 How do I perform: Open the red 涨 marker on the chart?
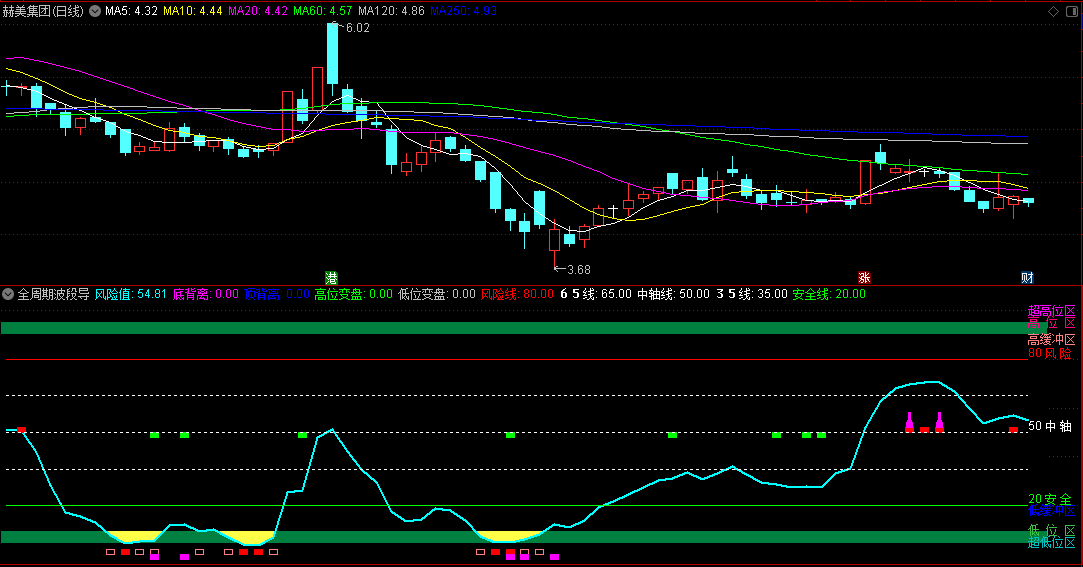(864, 278)
